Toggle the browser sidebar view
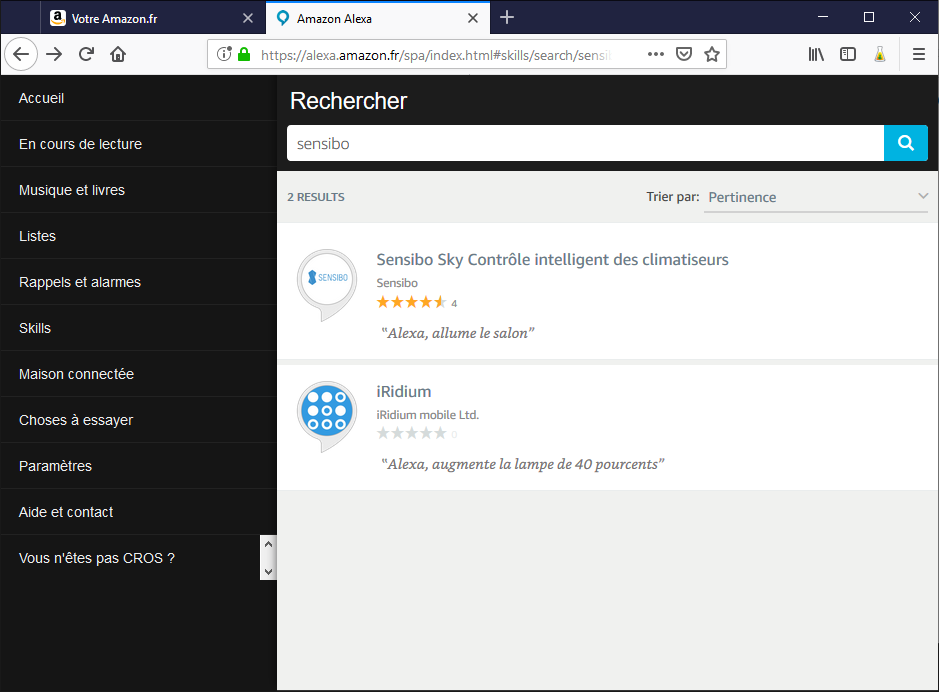The height and width of the screenshot is (692, 939). 848,54
